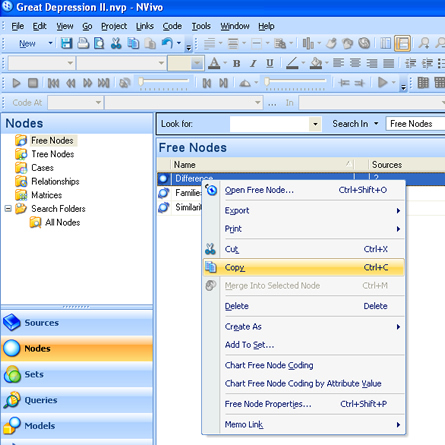Click the Print icon in toolbar
Viewport: 445px width, 445px height.
click(83, 44)
